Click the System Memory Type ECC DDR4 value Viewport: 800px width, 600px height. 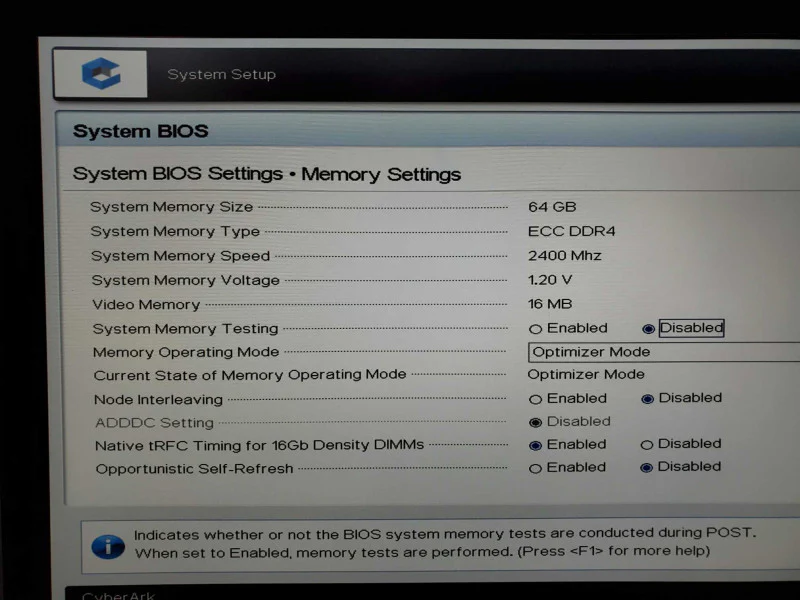(x=571, y=231)
